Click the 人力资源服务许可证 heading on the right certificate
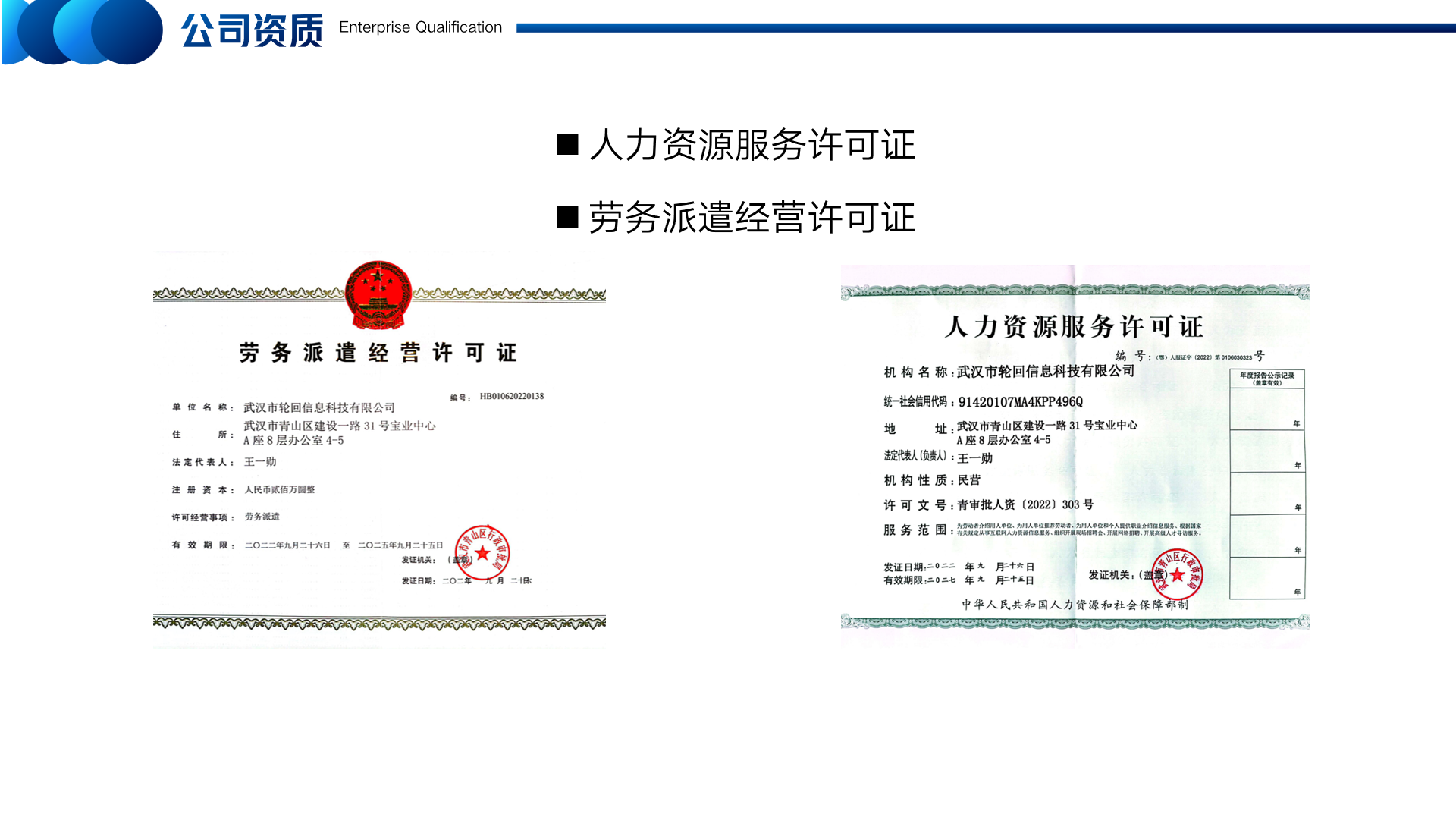This screenshot has width=1456, height=814. coord(1074,326)
